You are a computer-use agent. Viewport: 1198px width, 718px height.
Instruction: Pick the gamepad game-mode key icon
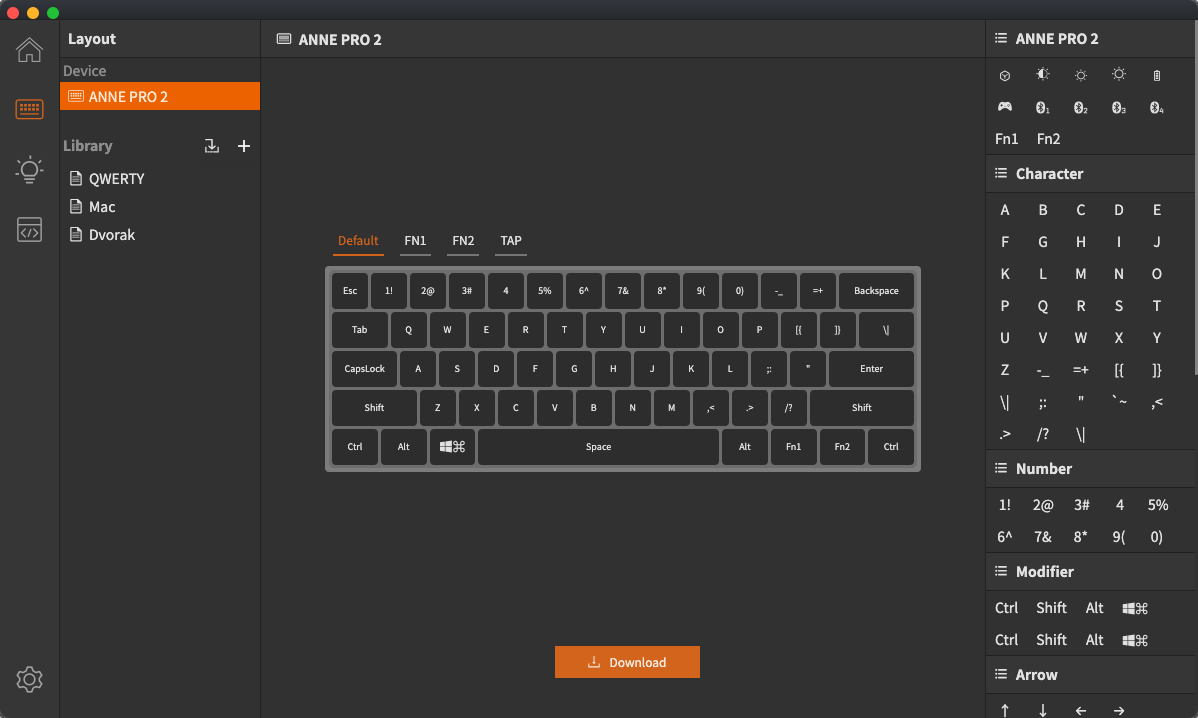pos(1005,107)
